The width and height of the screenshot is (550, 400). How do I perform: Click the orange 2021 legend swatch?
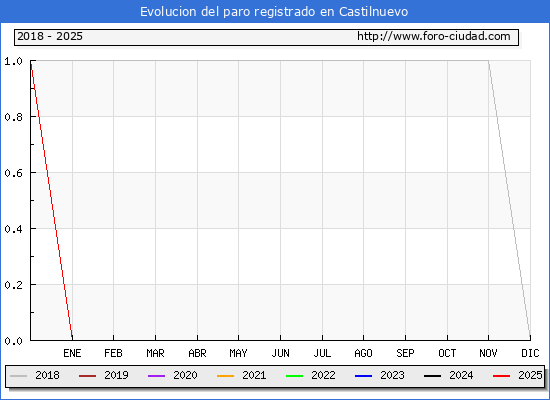pos(226,376)
